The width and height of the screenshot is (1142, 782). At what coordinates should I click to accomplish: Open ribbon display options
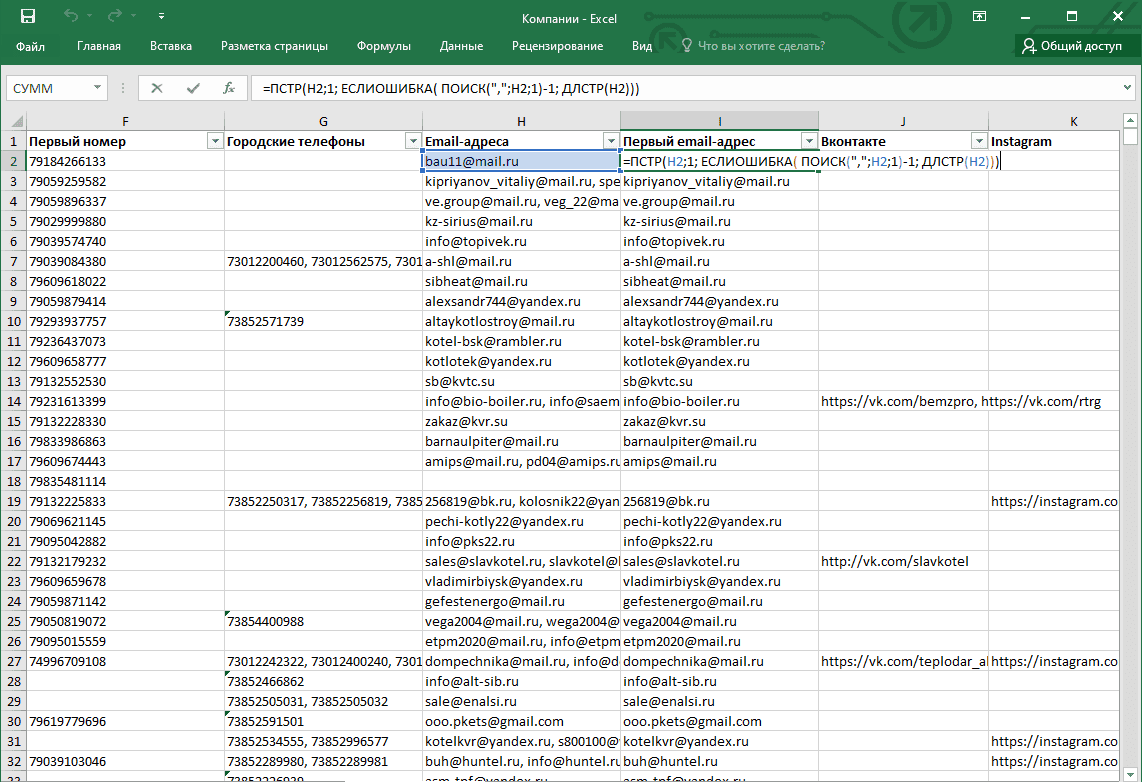tap(980, 16)
